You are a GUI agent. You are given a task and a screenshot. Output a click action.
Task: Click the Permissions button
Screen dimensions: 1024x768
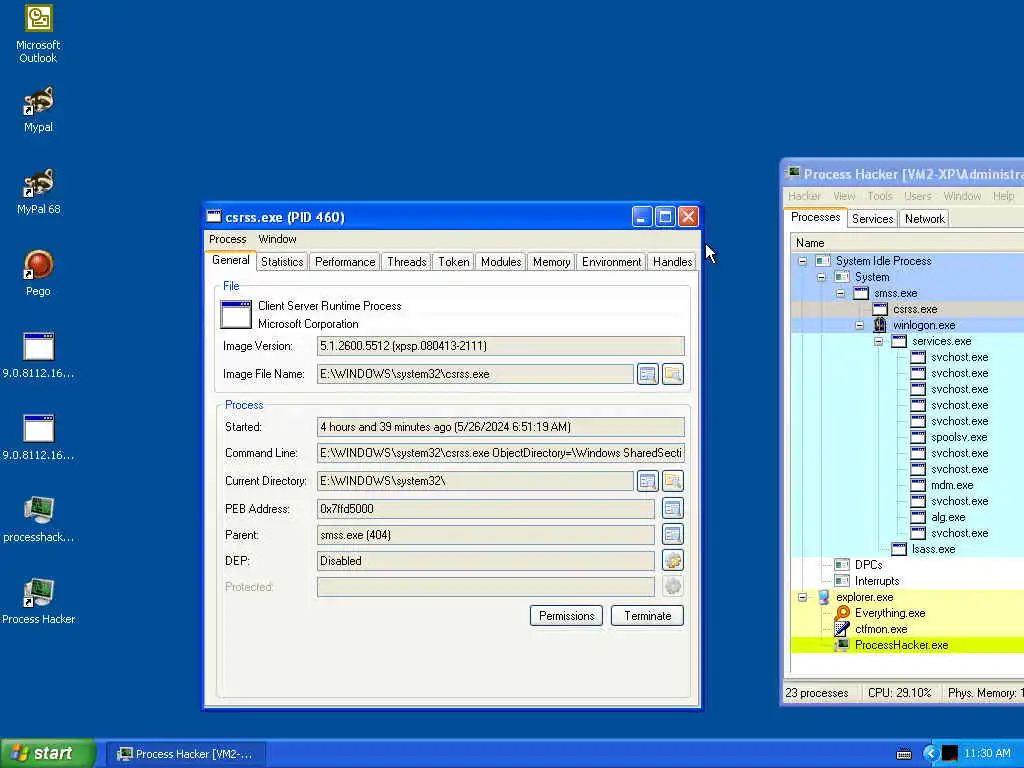click(566, 616)
